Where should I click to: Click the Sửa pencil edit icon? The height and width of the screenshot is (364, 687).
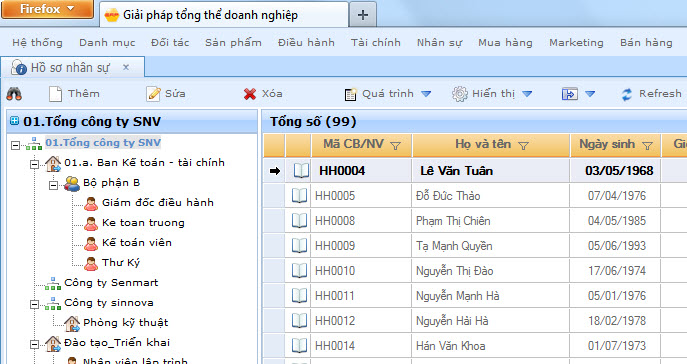coord(153,94)
